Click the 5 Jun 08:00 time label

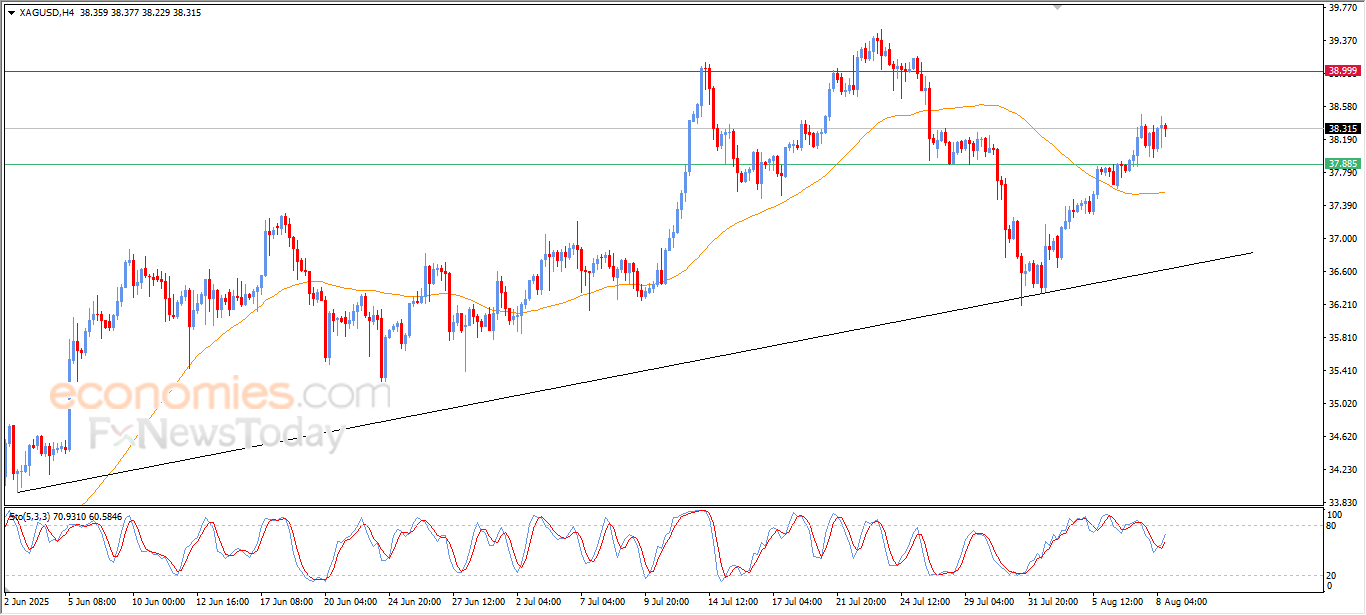(92, 603)
